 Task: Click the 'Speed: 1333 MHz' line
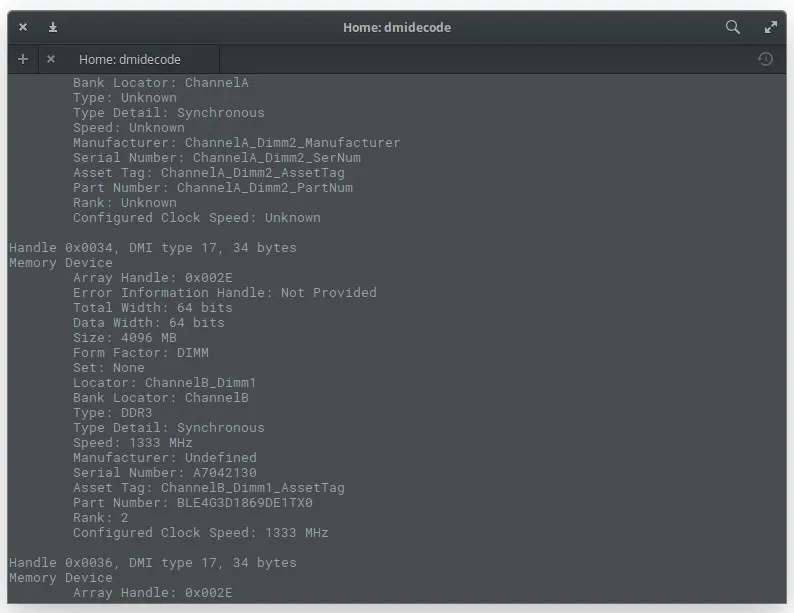click(x=133, y=442)
